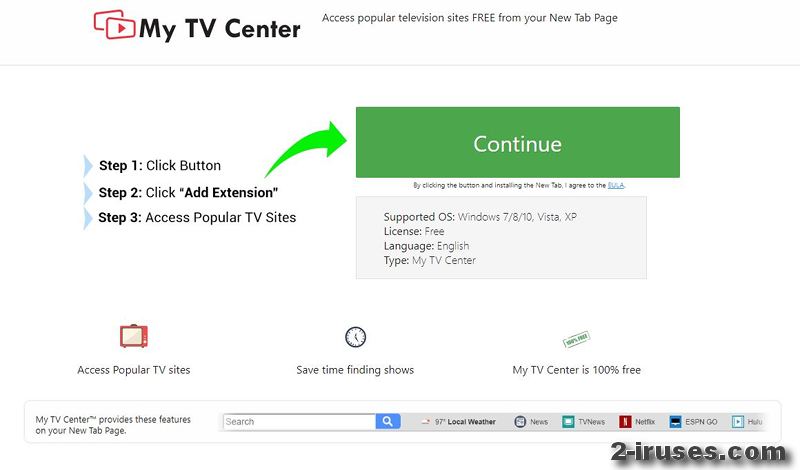
Task: Click the red retro TV icon
Action: click(134, 336)
